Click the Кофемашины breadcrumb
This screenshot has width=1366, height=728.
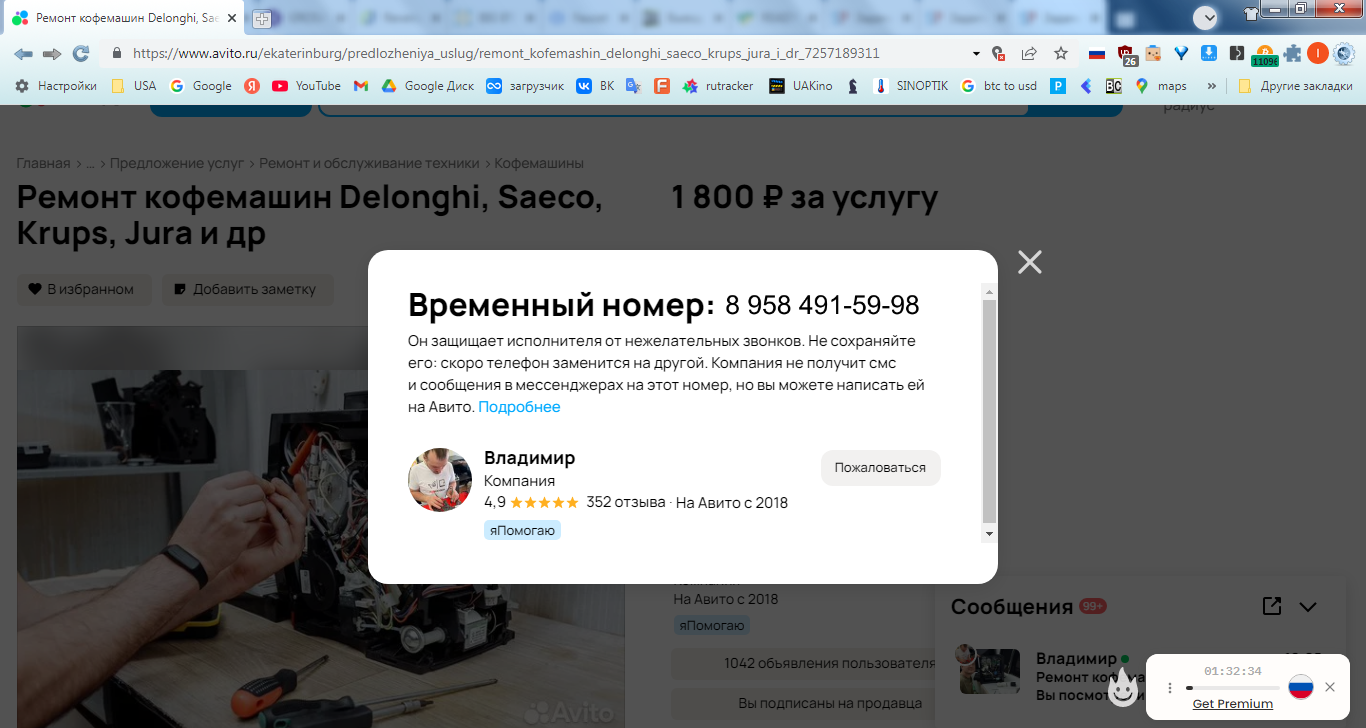539,163
